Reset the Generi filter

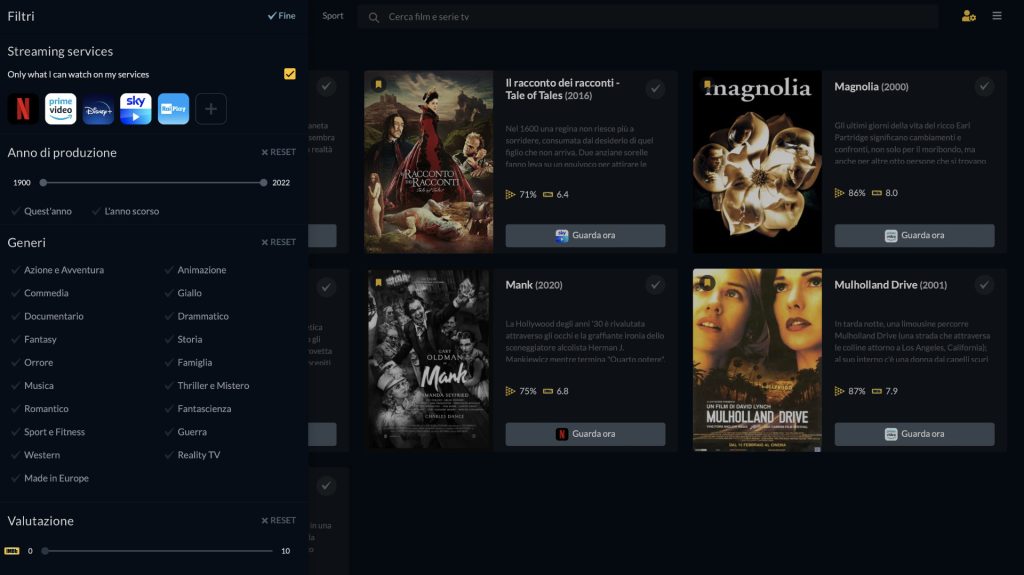[x=279, y=242]
